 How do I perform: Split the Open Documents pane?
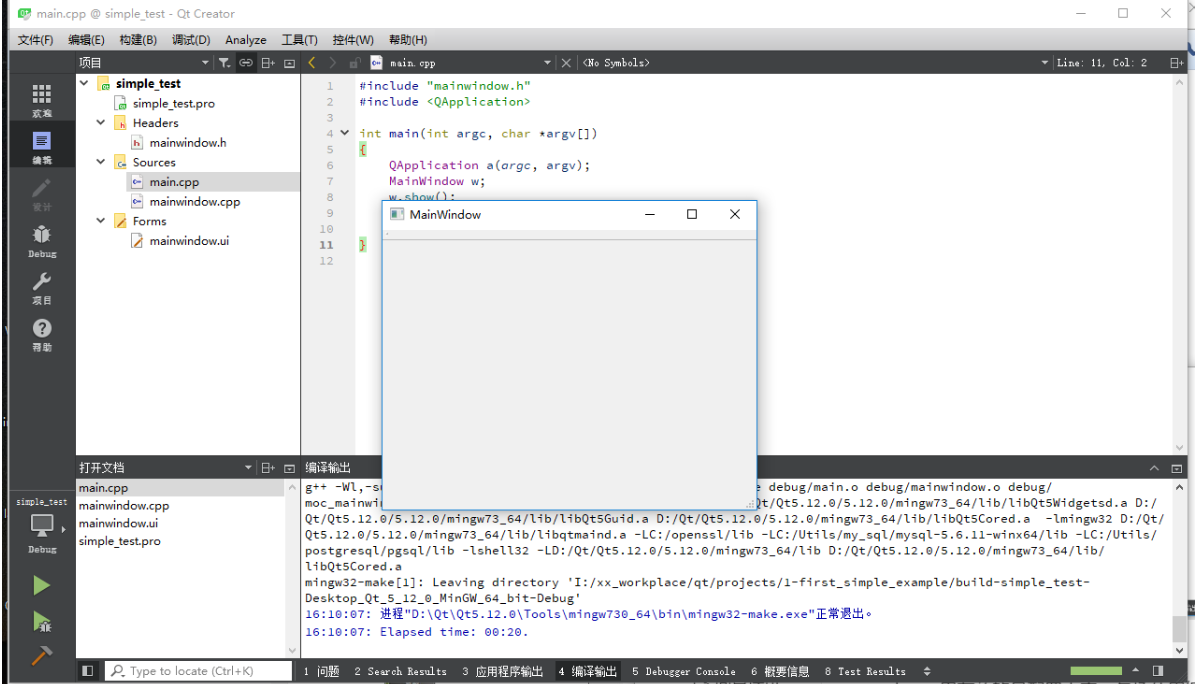(x=268, y=467)
